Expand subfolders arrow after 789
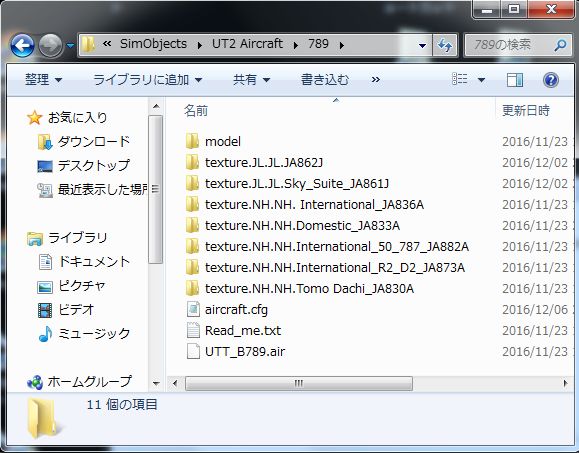The image size is (579, 453). (342, 45)
